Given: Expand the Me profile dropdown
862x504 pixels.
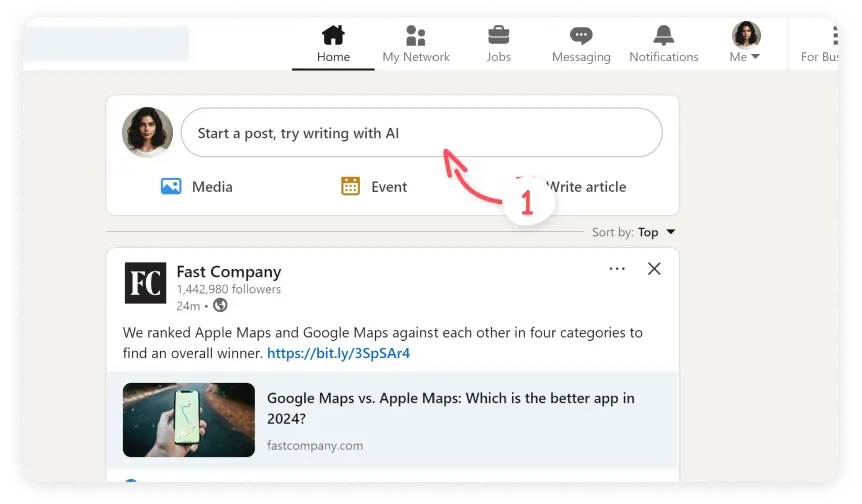Looking at the screenshot, I should click(745, 43).
